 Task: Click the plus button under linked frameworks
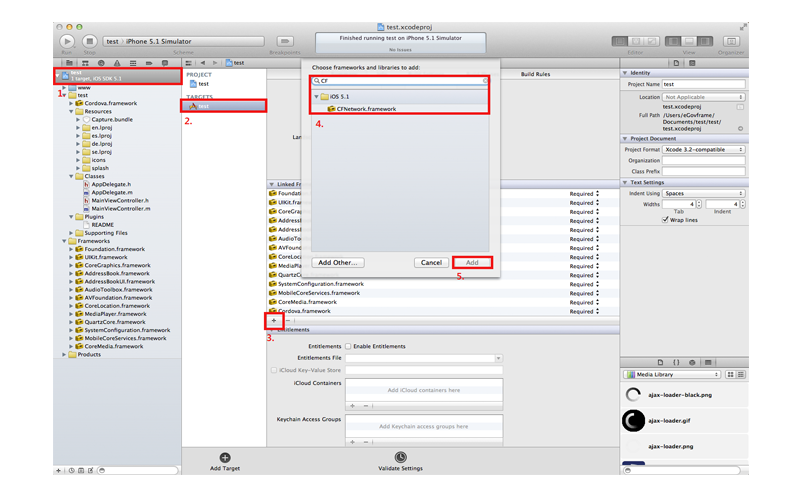coord(274,321)
